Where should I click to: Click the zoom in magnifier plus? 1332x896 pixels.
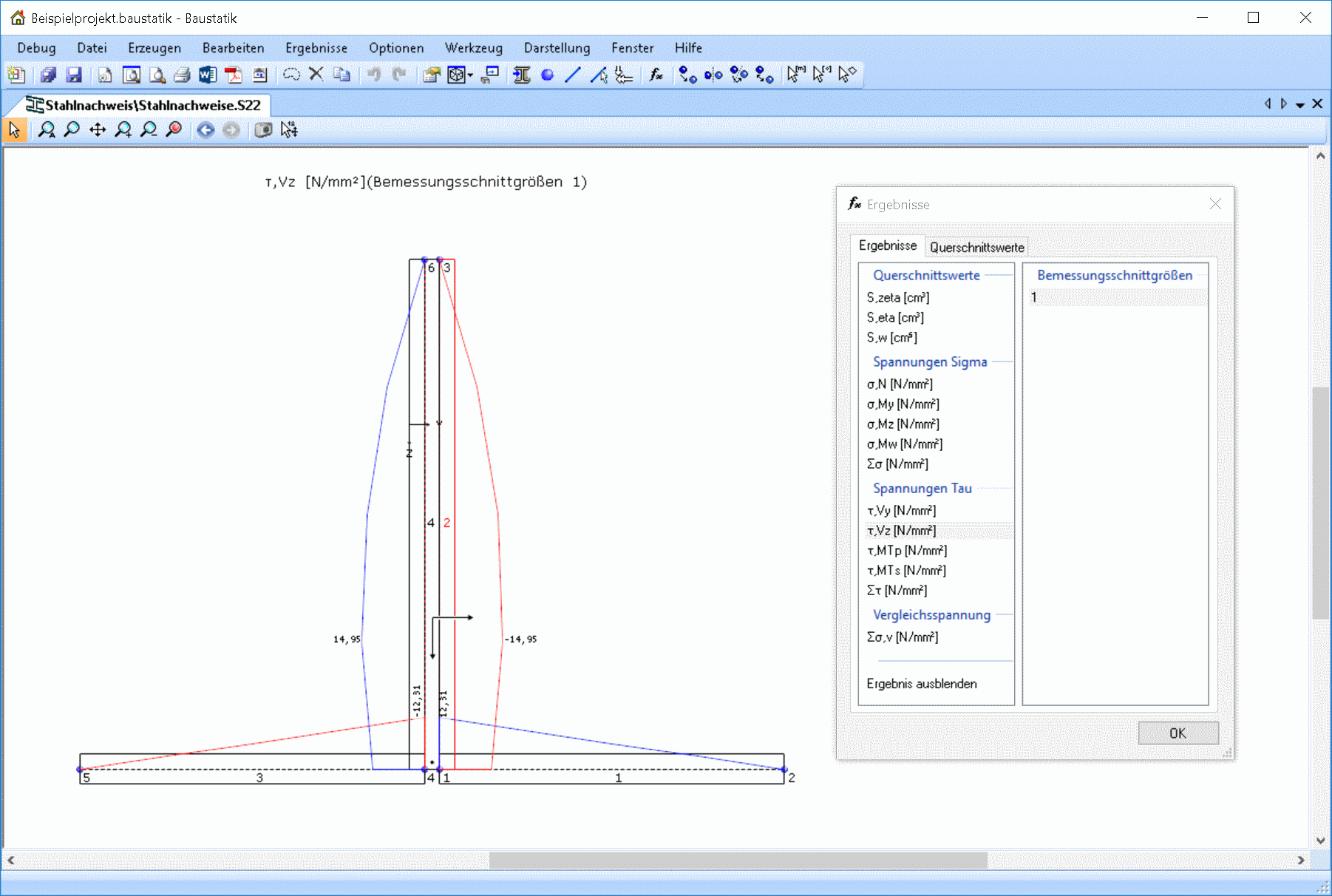pyautogui.click(x=123, y=130)
